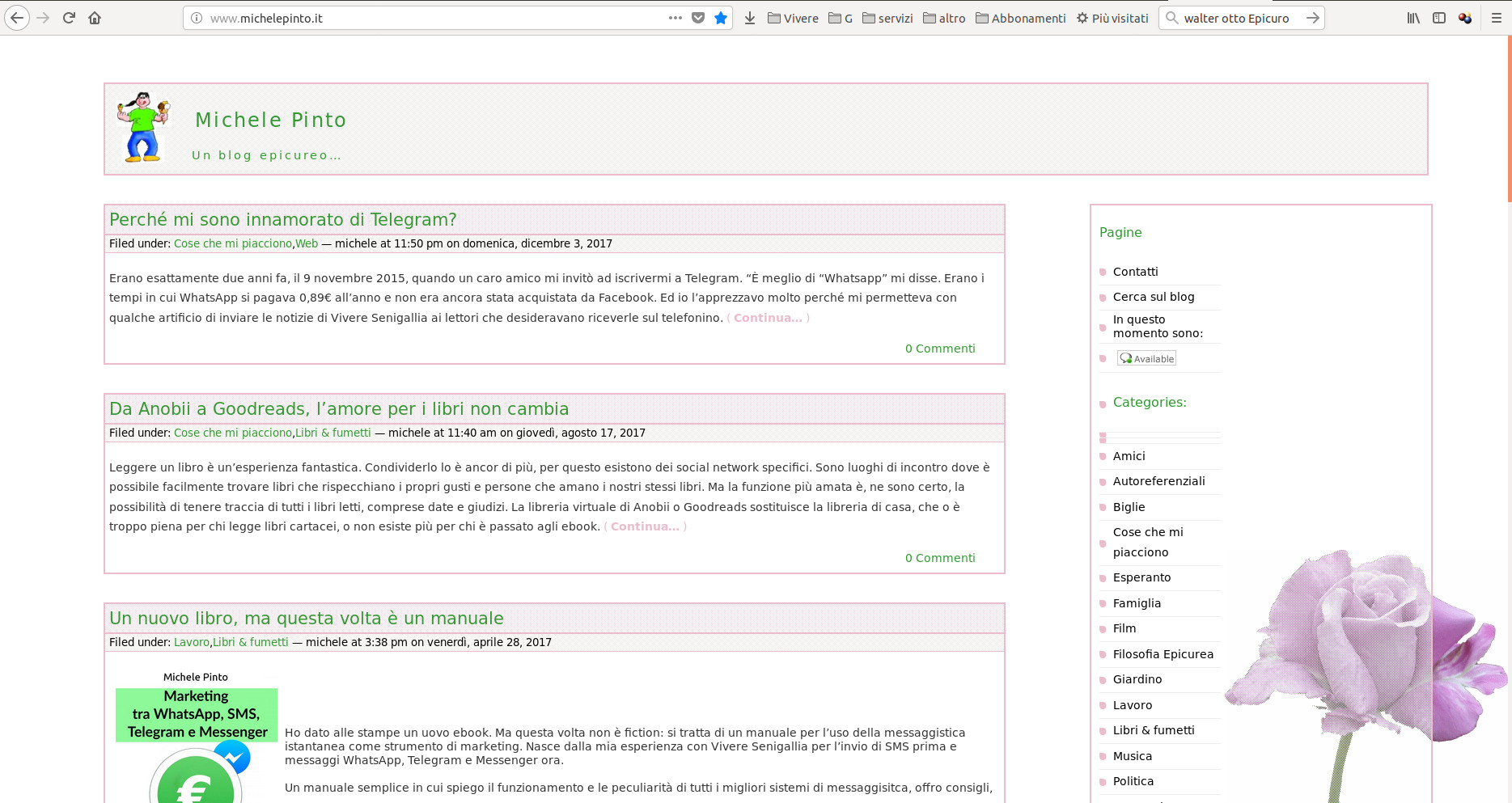Viewport: 1512px width, 803px height.
Task: Open the Michele Pinto blog title link
Action: pos(271,120)
